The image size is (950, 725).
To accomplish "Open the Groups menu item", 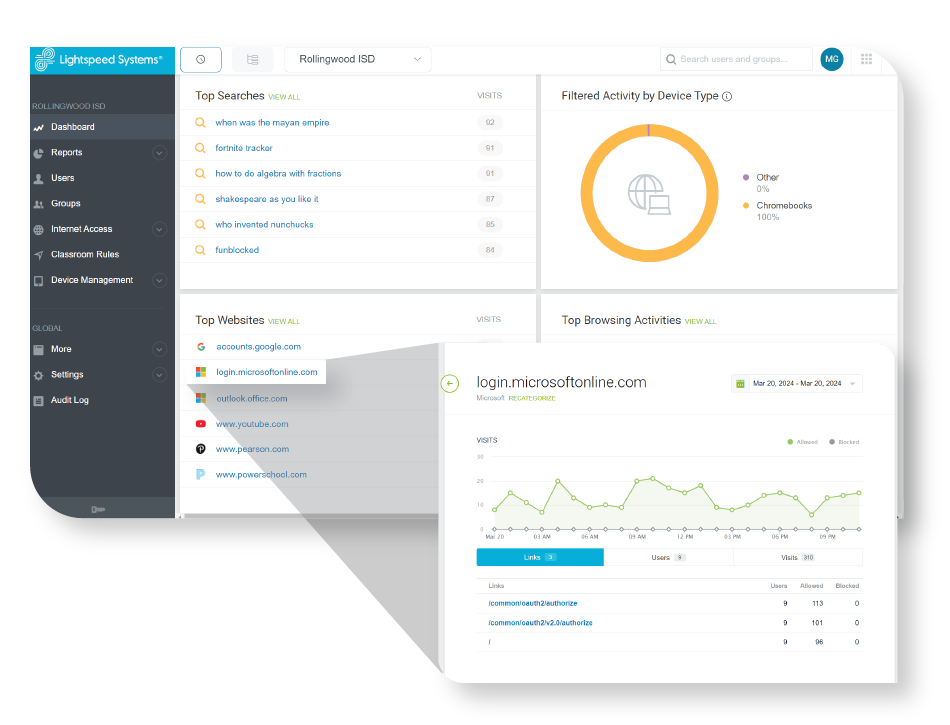I will [102, 204].
